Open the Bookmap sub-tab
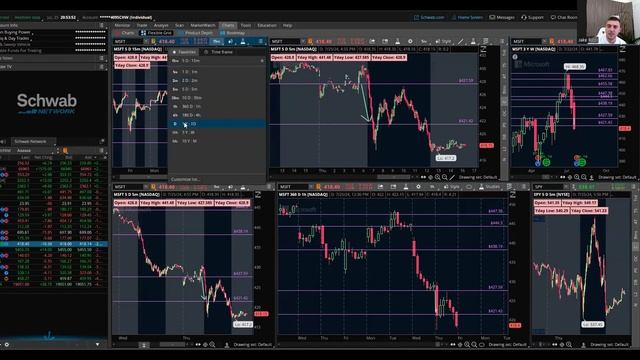 (233, 33)
